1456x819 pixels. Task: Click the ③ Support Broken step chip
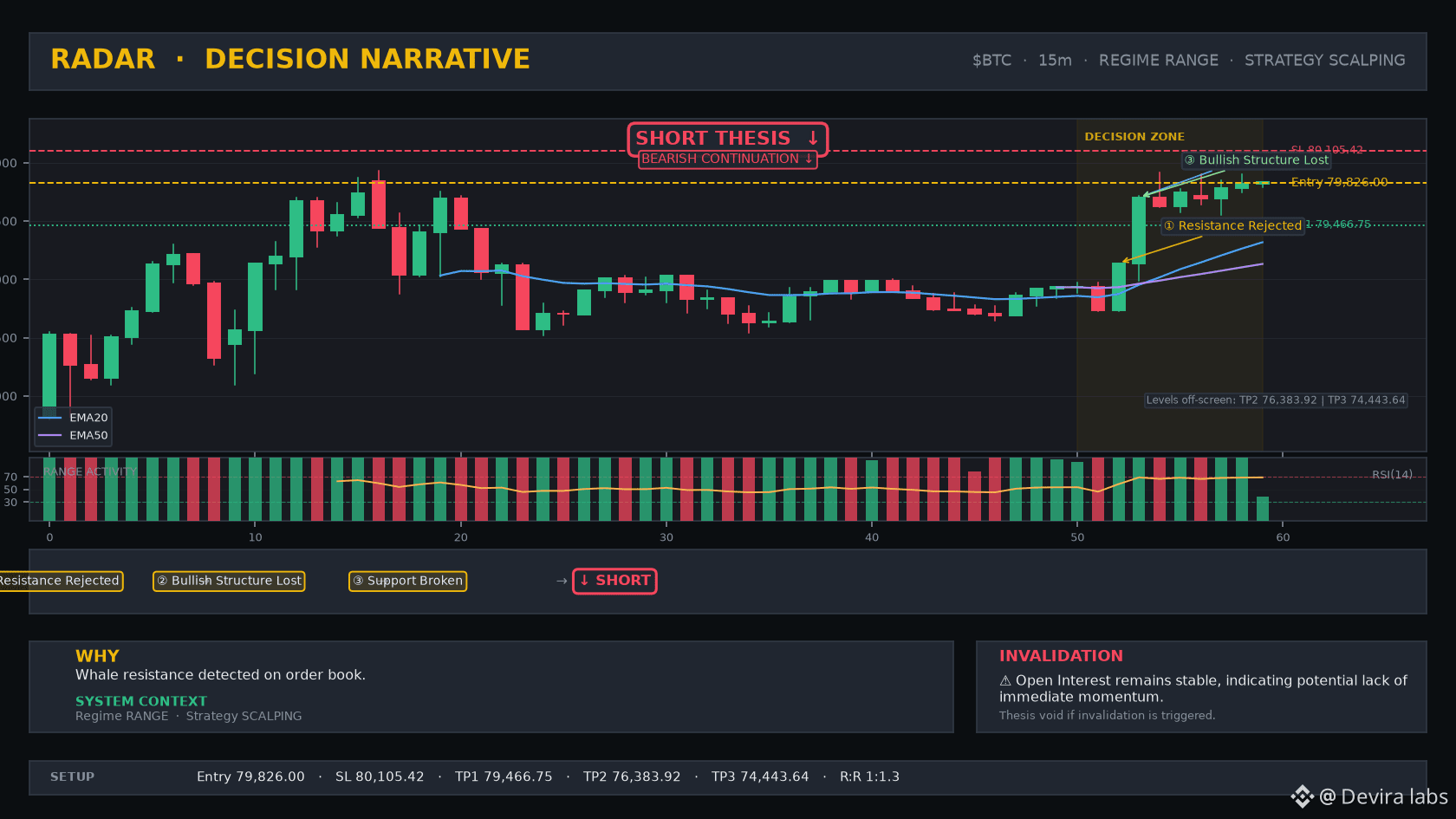click(407, 581)
